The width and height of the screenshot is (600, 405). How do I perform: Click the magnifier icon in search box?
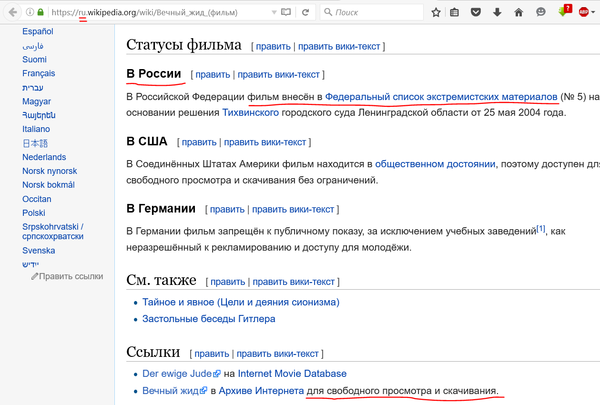pyautogui.click(x=328, y=12)
